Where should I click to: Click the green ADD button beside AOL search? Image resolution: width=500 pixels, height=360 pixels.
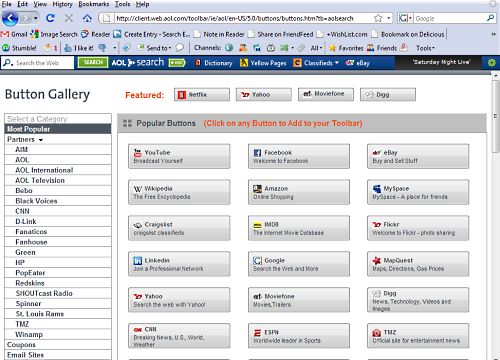click(x=177, y=63)
